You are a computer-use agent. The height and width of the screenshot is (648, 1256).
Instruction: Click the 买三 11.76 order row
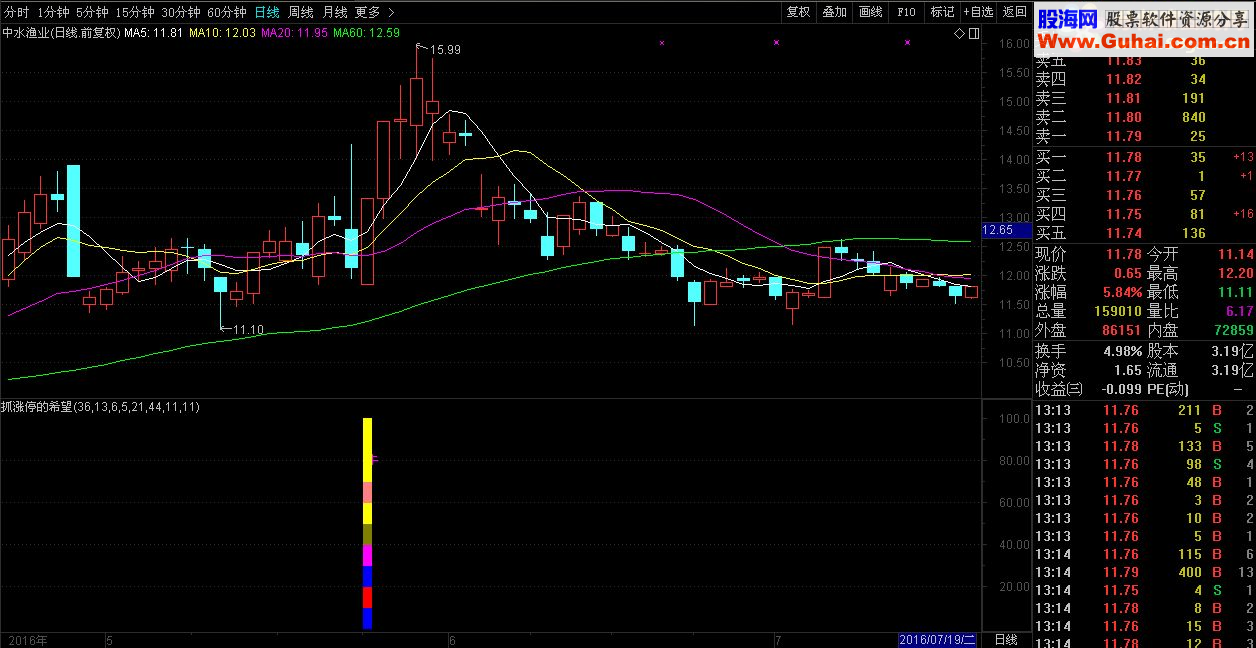pyautogui.click(x=1144, y=196)
